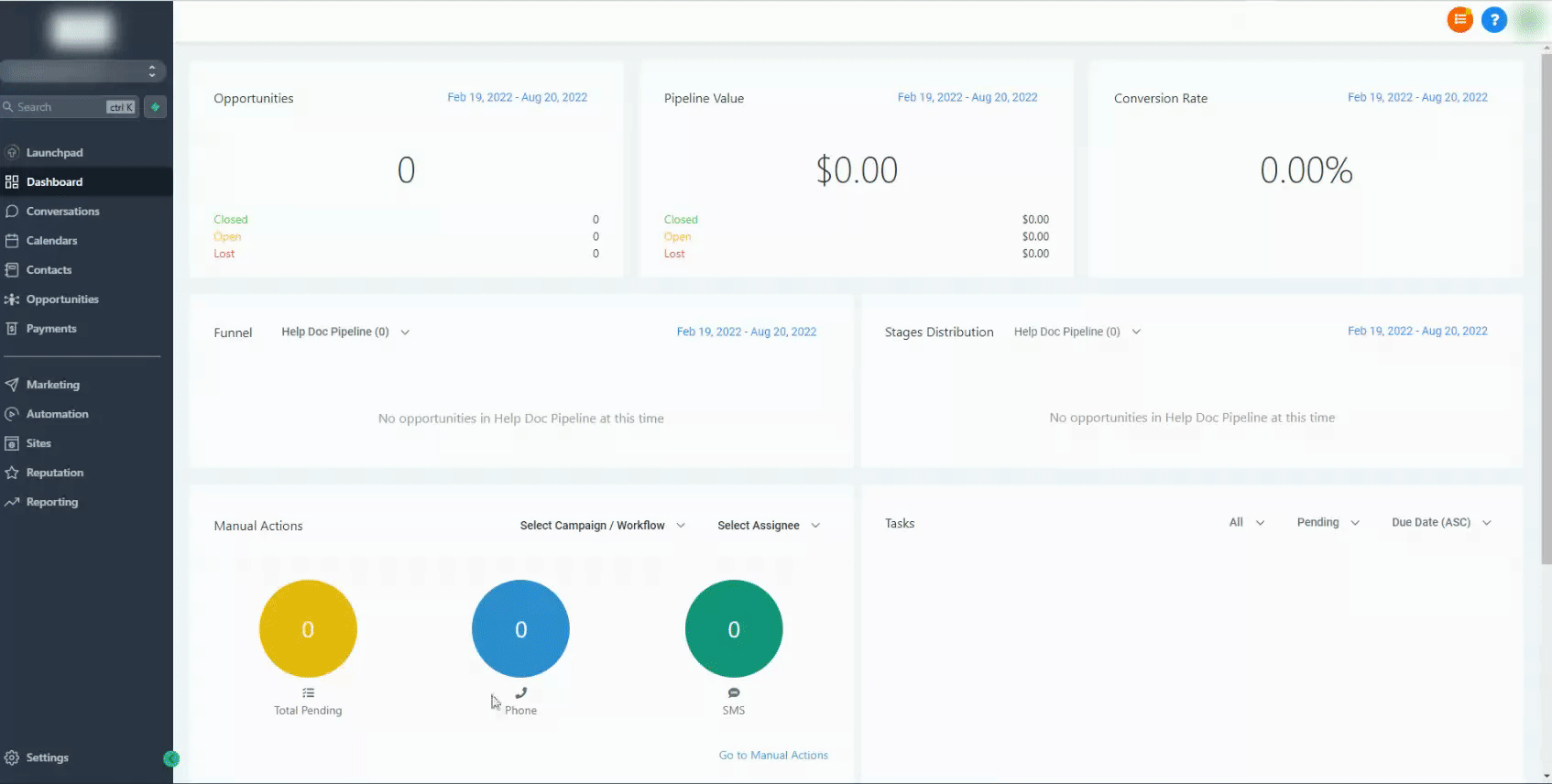Click the search magnifier icon
Viewport: 1552px width, 784px height.
(x=8, y=107)
